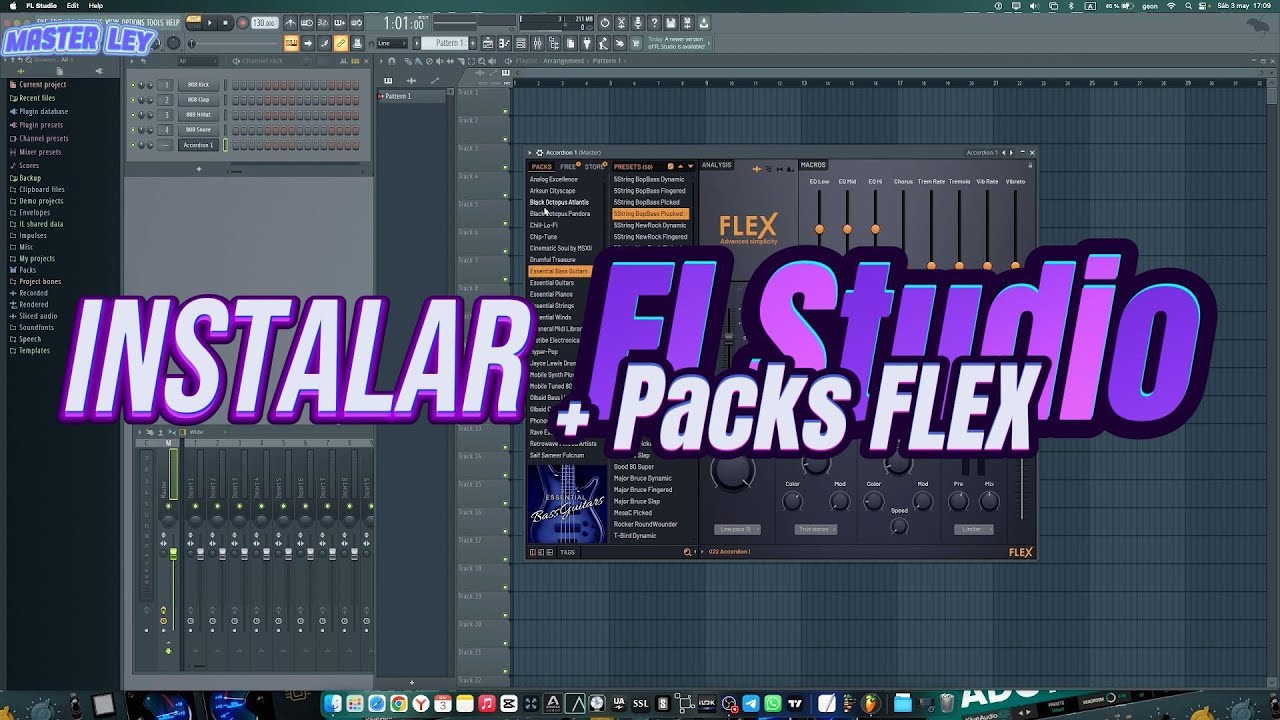Click the magnet snap icon in playlist
Viewport: 1280px width, 720px height.
click(392, 61)
